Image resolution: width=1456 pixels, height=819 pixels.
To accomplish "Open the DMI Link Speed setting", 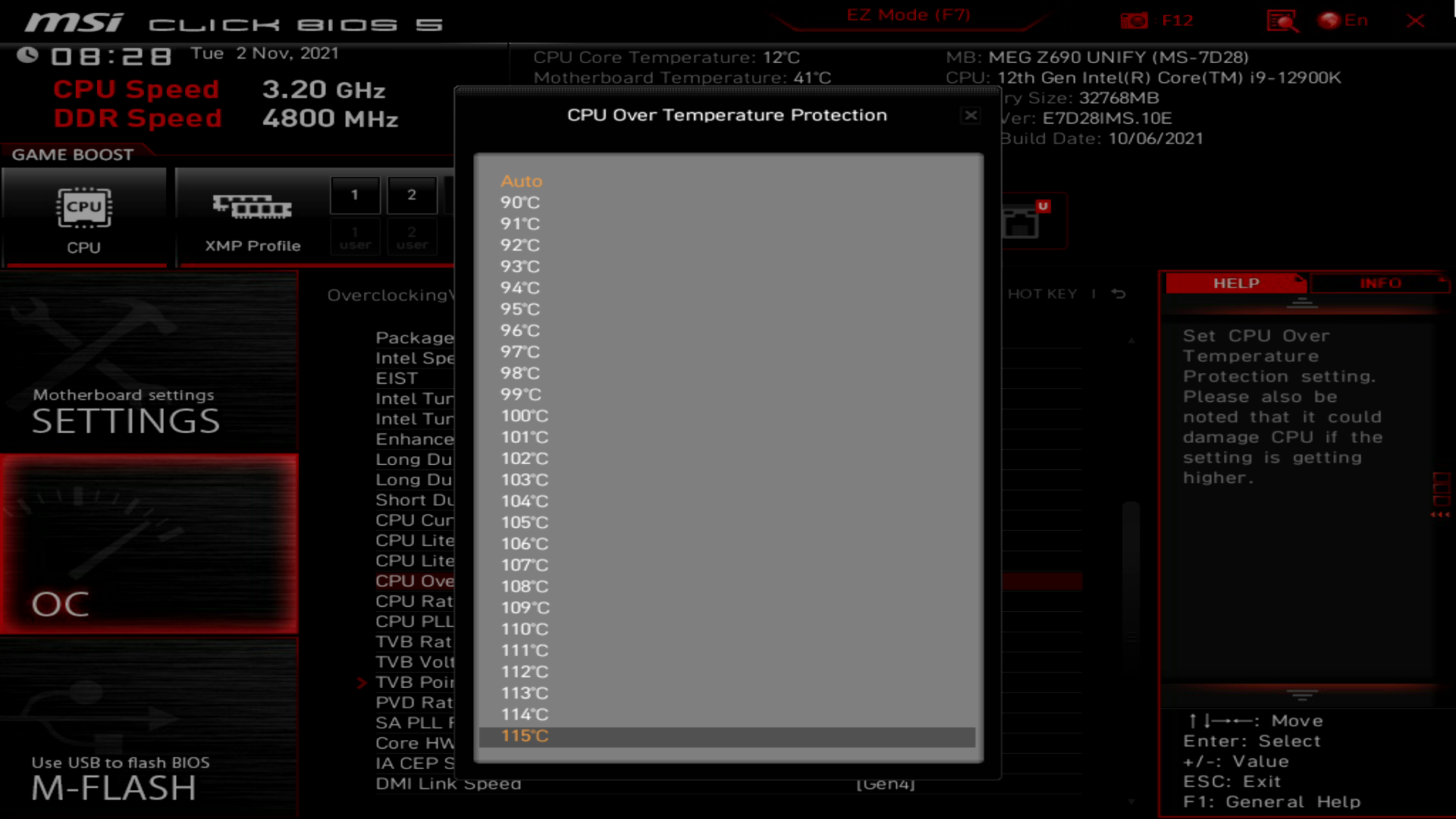I will [x=448, y=783].
